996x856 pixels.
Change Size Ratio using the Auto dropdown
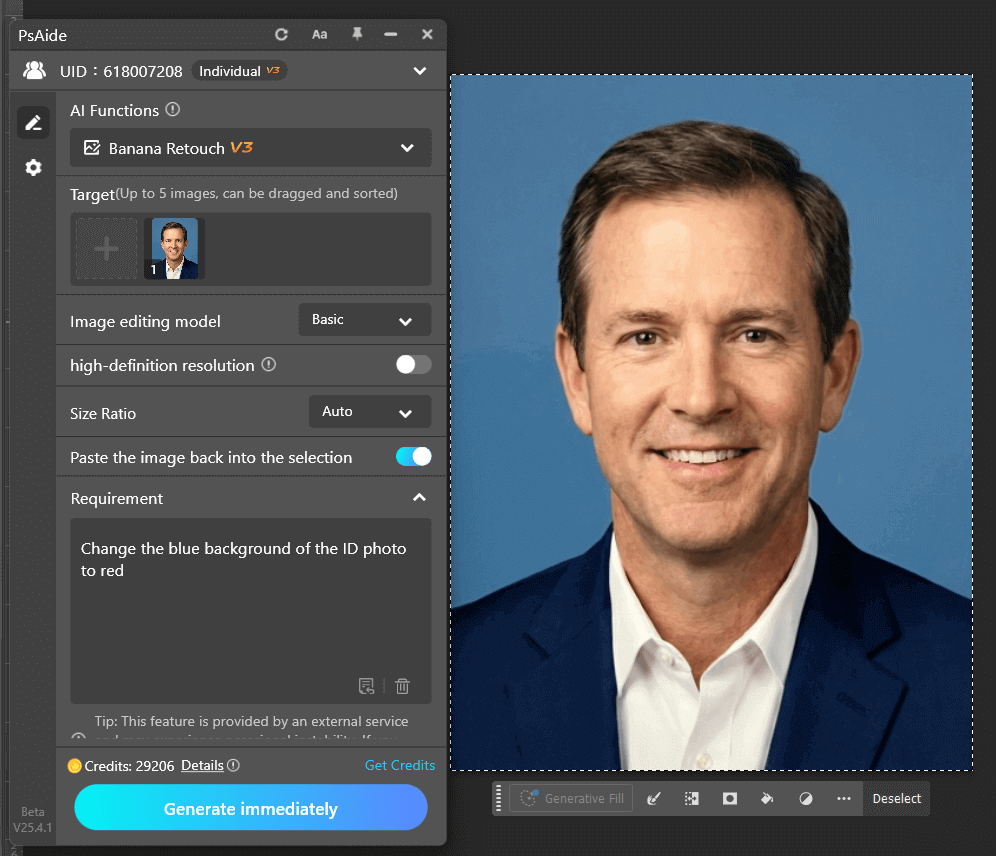370,411
